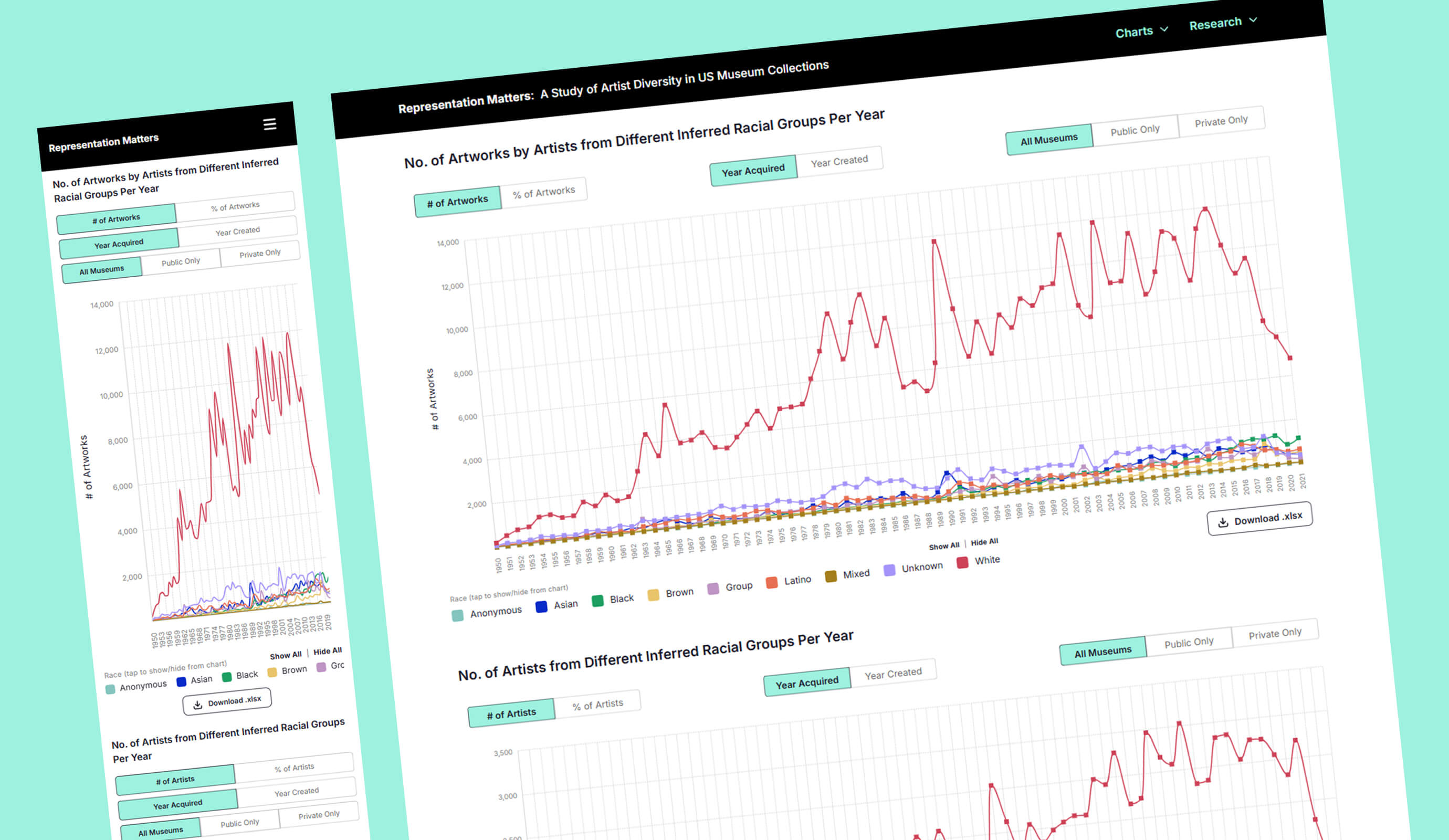Select mobile Year Created tab for artworks
The height and width of the screenshot is (840, 1449).
pos(237,231)
